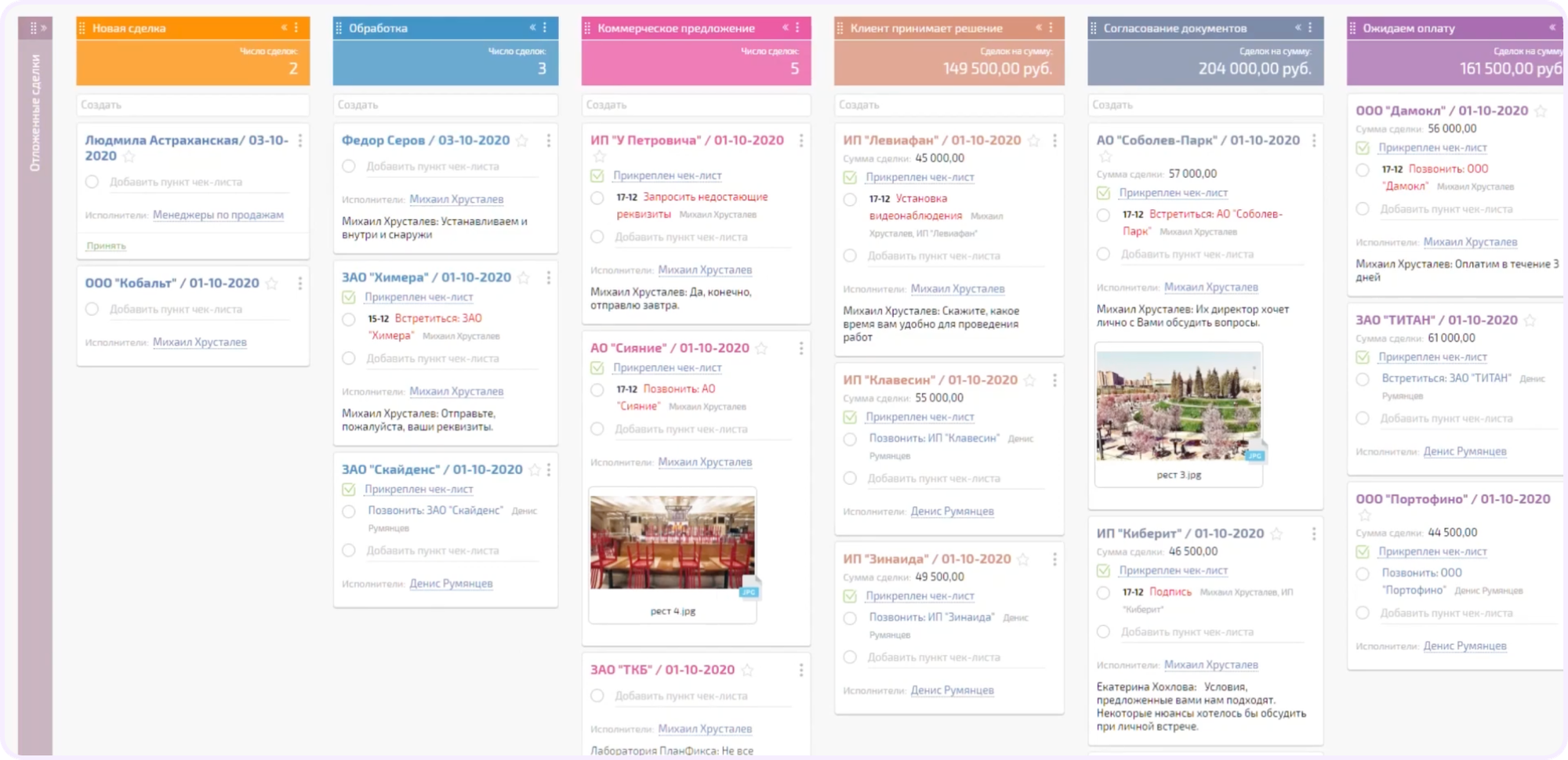Star the АО "Сияние" deal card

(x=761, y=349)
